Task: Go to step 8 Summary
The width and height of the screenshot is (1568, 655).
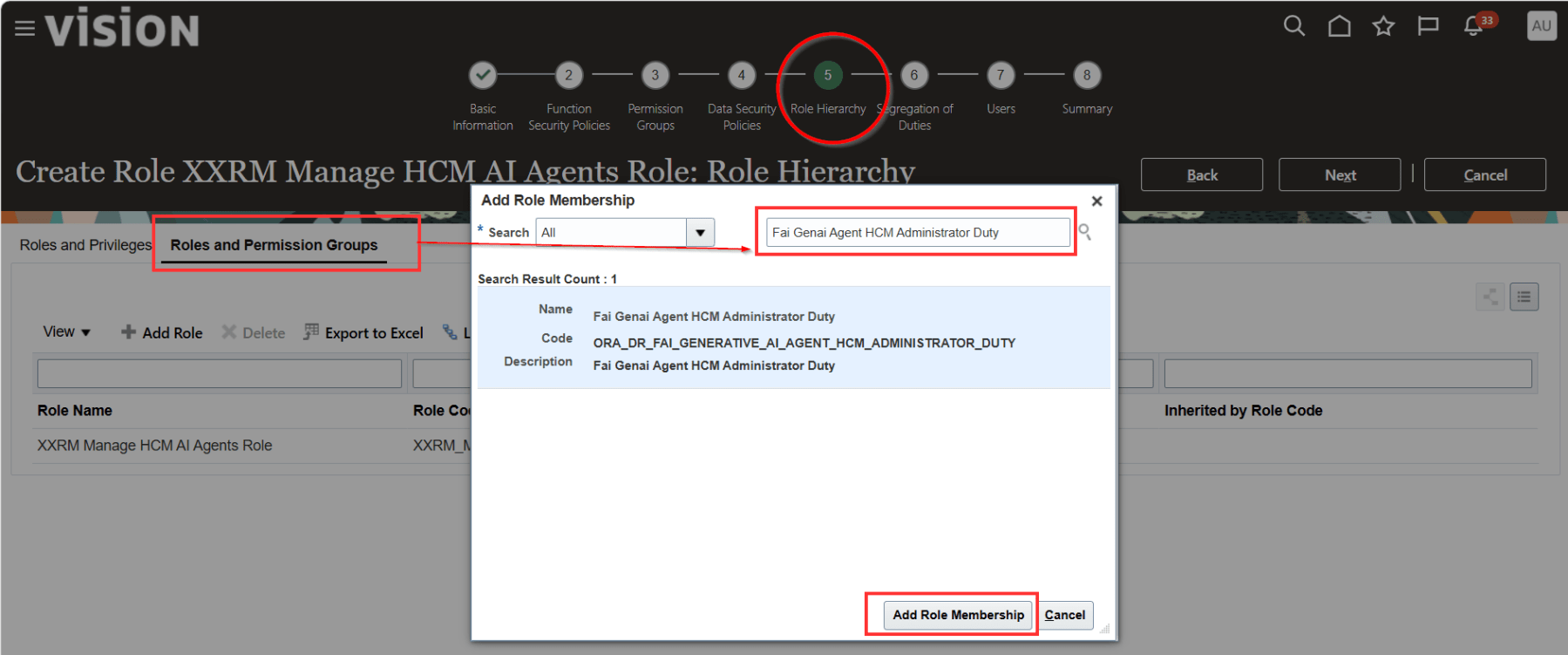Action: (1086, 76)
